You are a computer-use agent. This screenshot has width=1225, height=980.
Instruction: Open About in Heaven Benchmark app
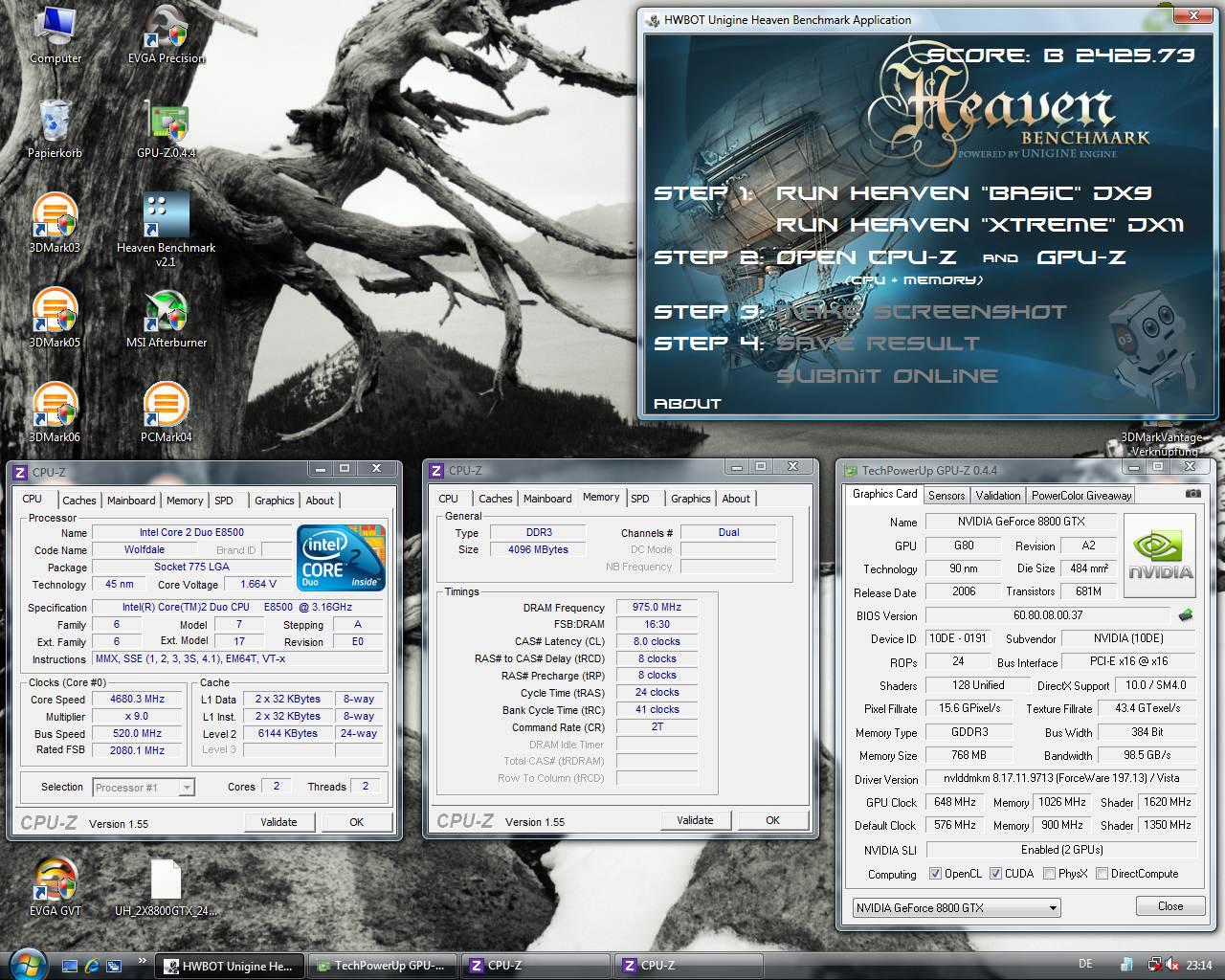687,404
